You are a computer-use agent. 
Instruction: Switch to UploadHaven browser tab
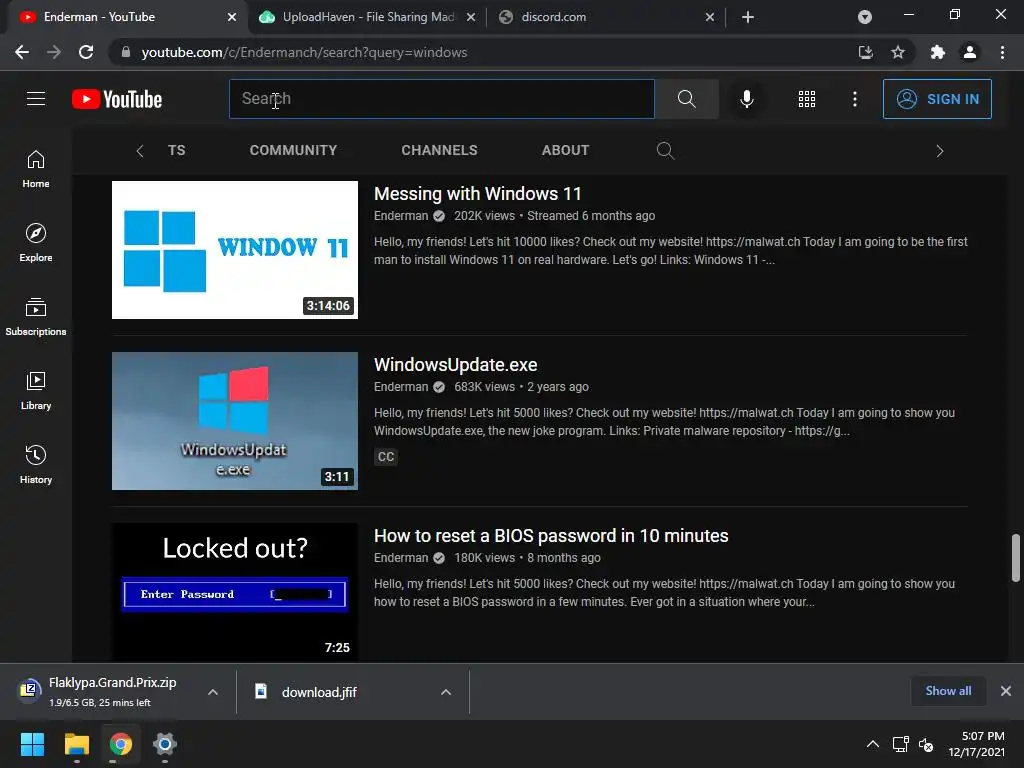click(x=367, y=17)
